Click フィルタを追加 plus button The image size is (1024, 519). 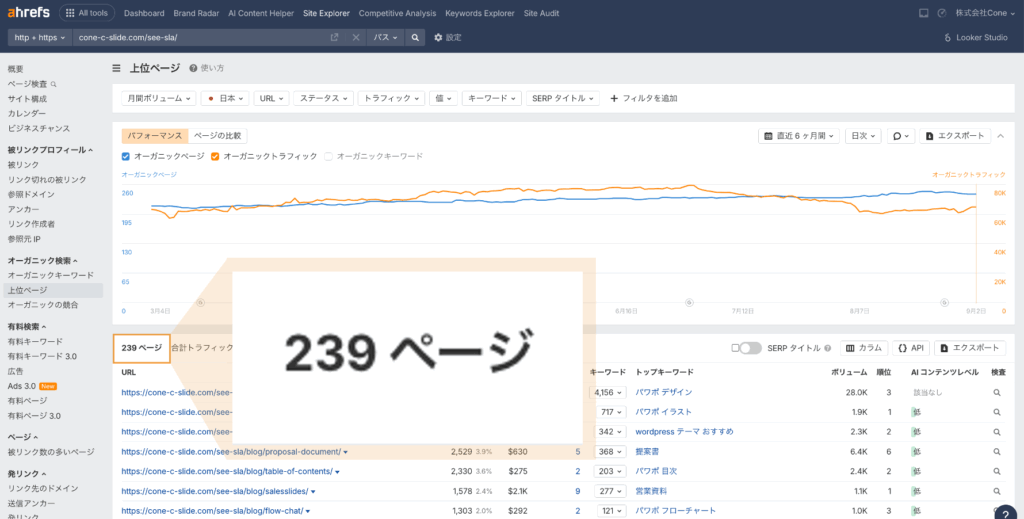pos(643,99)
